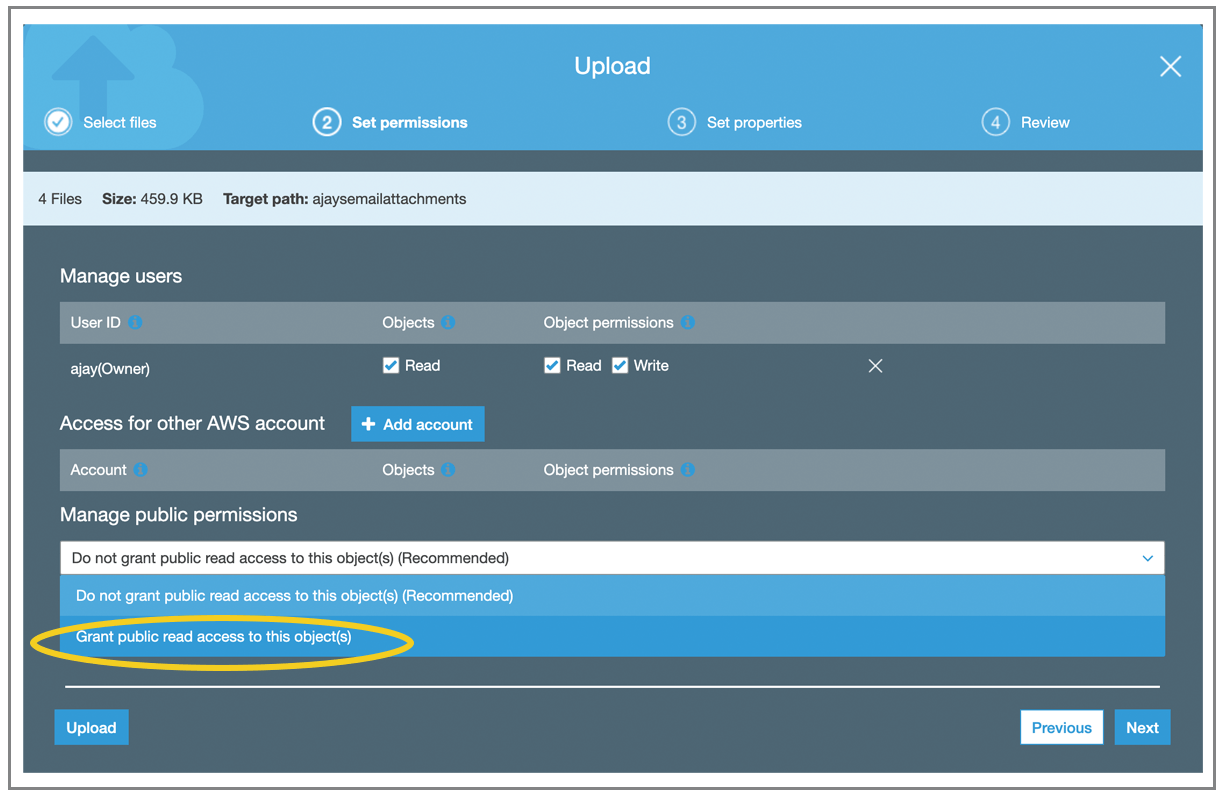Viewport: 1224px width, 804px height.
Task: Click the step 3 circle icon
Action: click(681, 122)
